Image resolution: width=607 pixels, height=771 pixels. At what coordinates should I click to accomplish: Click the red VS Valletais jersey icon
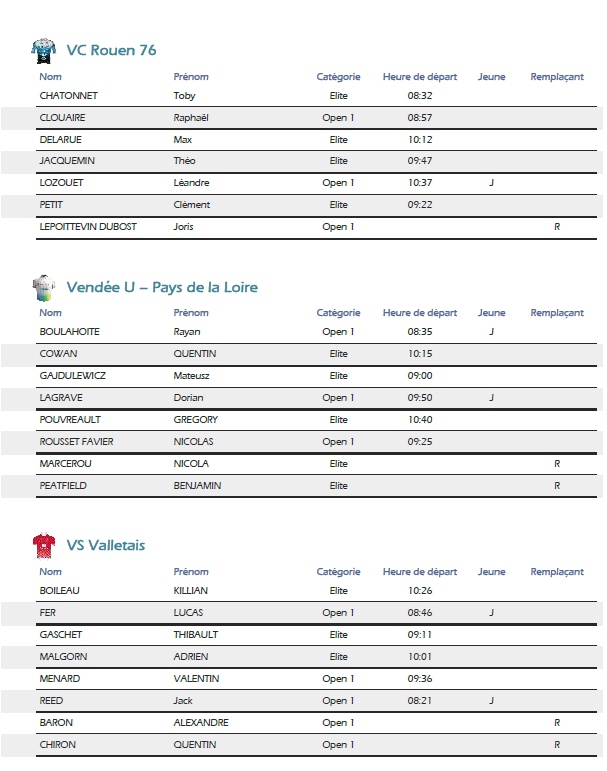[44, 545]
